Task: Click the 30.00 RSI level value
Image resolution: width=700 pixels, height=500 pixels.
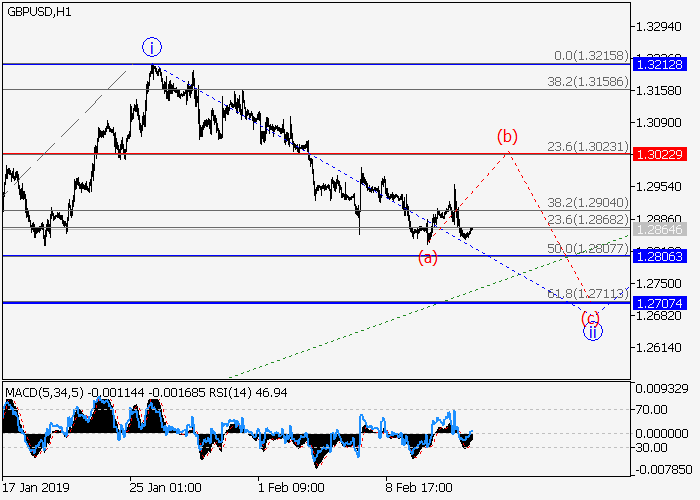Action: click(x=651, y=447)
